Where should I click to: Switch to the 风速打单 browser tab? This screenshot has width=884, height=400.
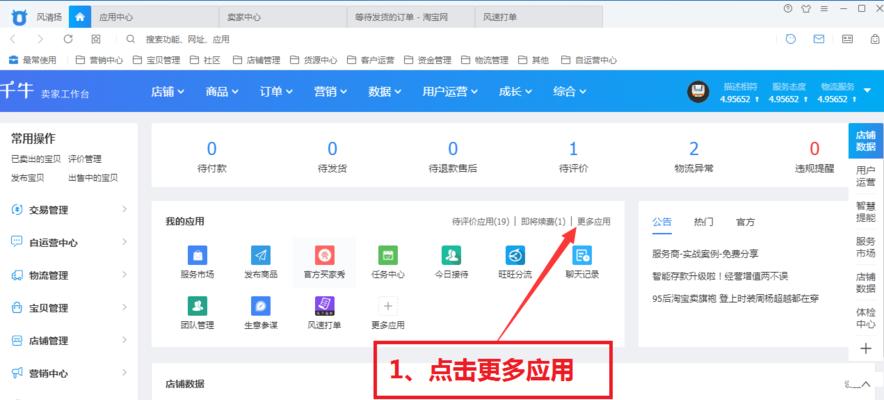tap(539, 17)
